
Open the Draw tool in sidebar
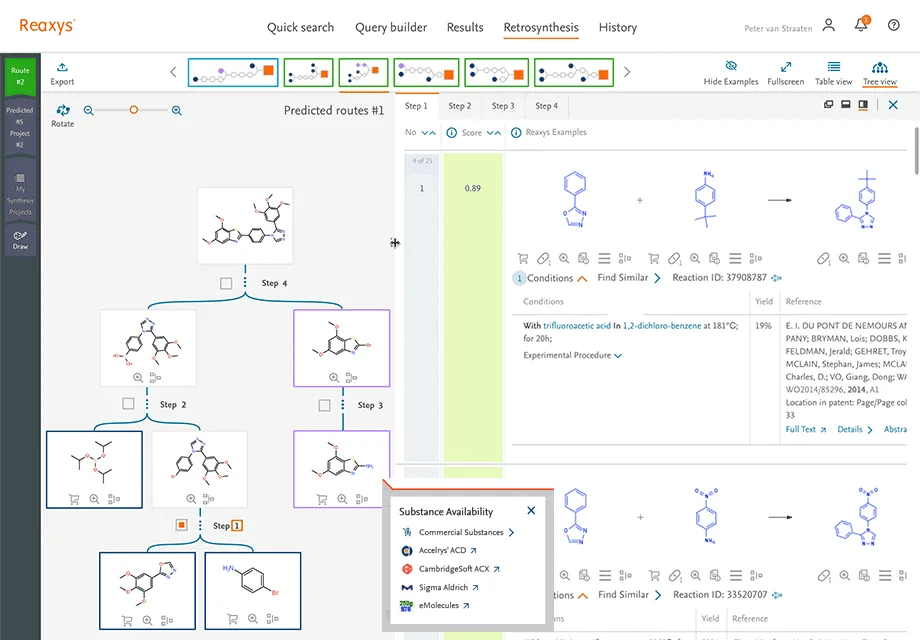pyautogui.click(x=21, y=239)
